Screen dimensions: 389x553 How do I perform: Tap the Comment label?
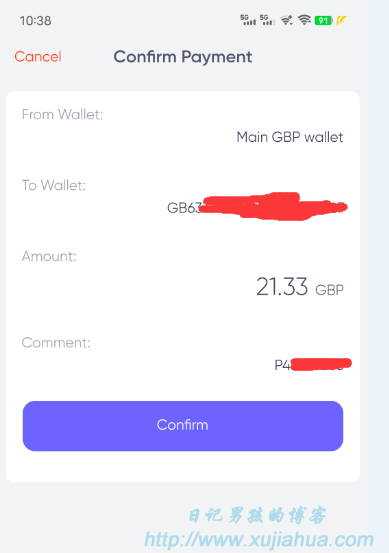coord(56,342)
